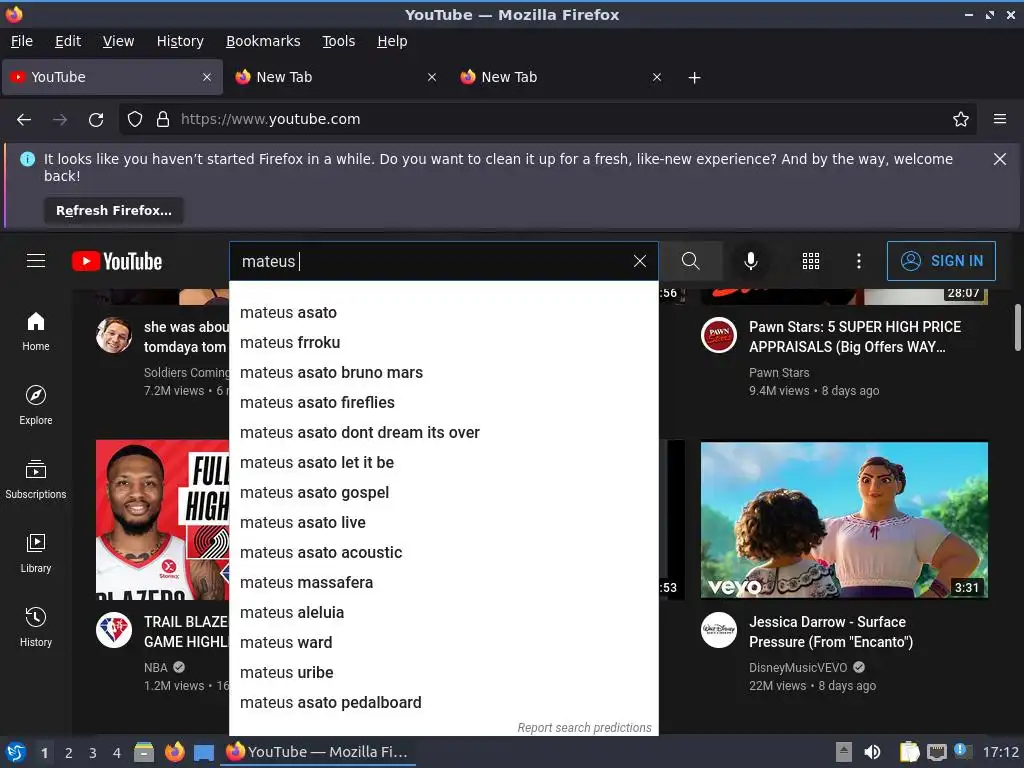
Task: Choose 'mateus asato dont dream its over'
Action: (443, 433)
